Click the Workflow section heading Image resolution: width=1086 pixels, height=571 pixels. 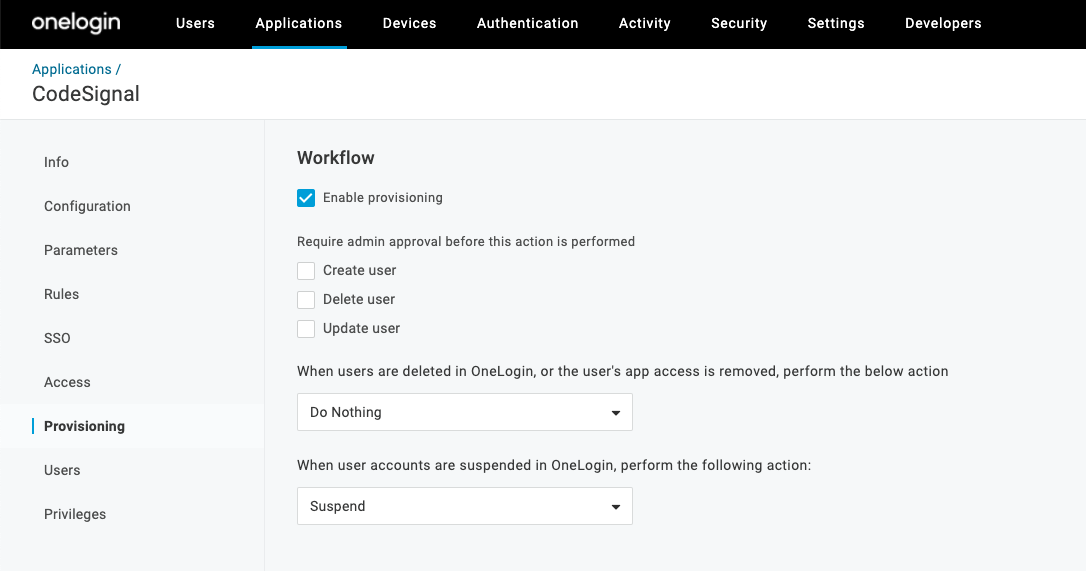pyautogui.click(x=336, y=158)
